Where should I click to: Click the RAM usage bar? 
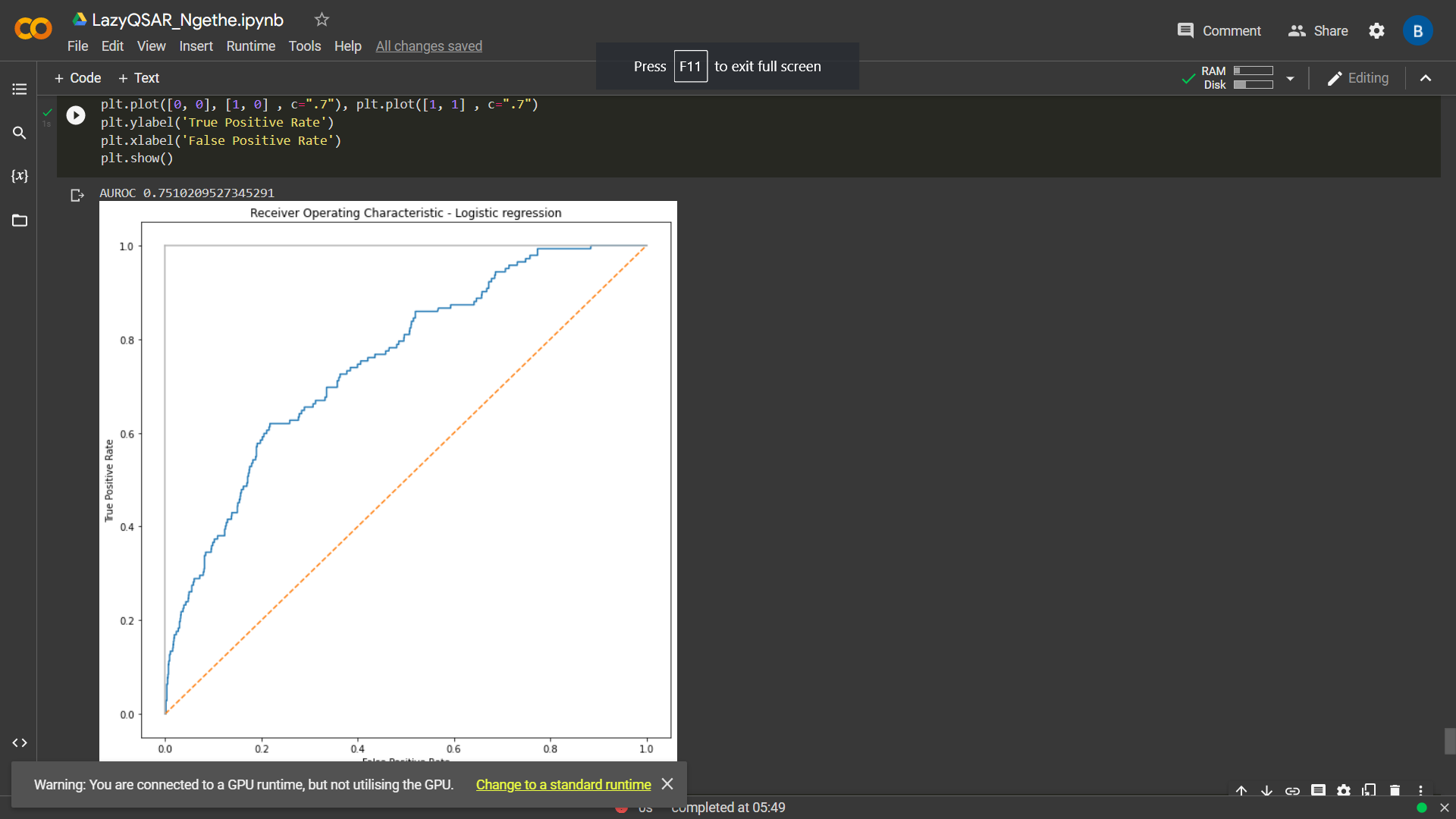tap(1253, 71)
